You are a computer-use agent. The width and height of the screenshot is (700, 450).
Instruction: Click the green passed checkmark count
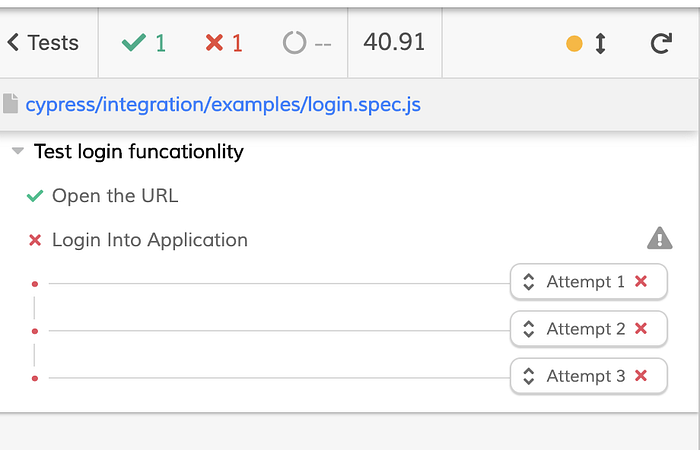pyautogui.click(x=144, y=43)
